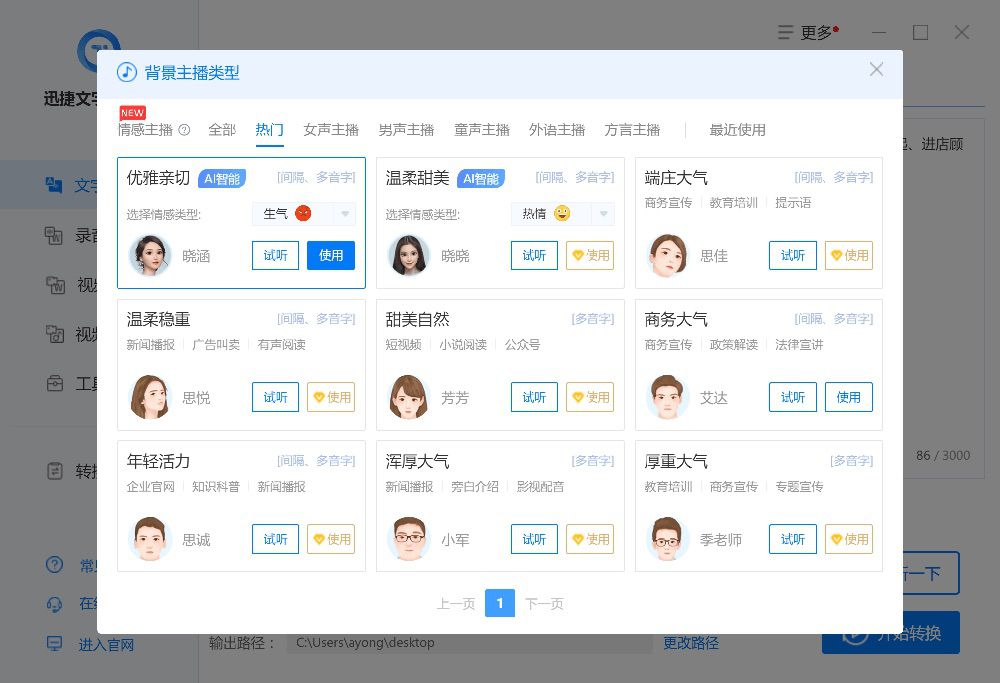Click 使用 button for 艾达
Image resolution: width=1000 pixels, height=683 pixels.
click(x=848, y=397)
